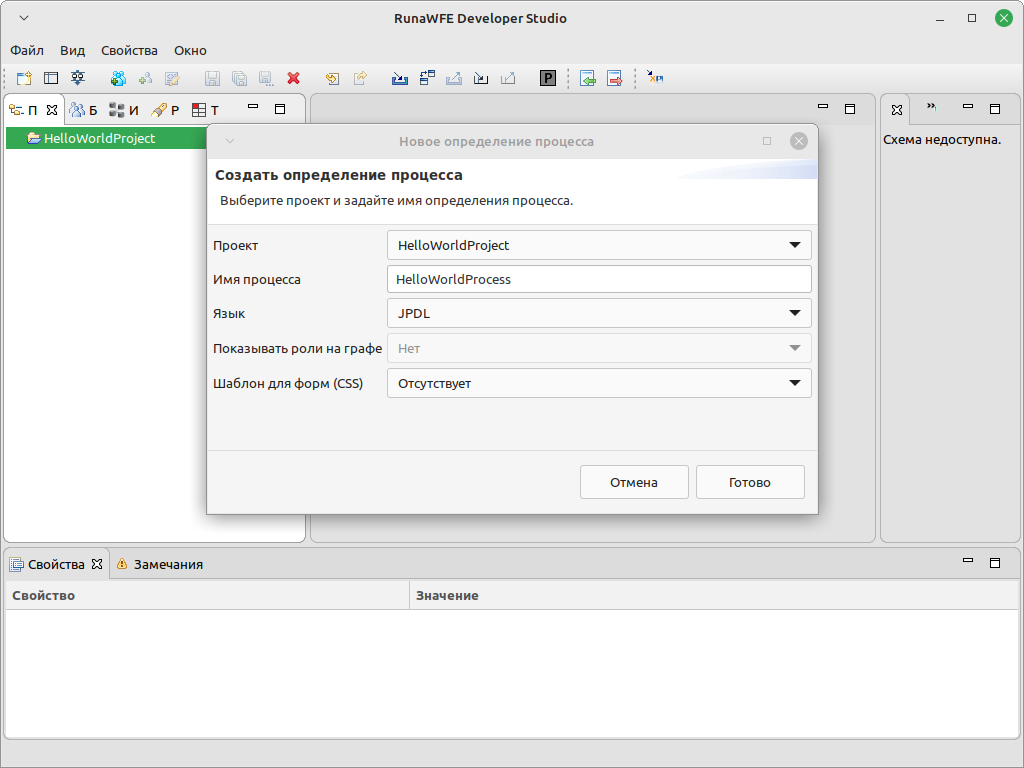1024x768 pixels.
Task: Click the Отмена button
Action: click(634, 482)
